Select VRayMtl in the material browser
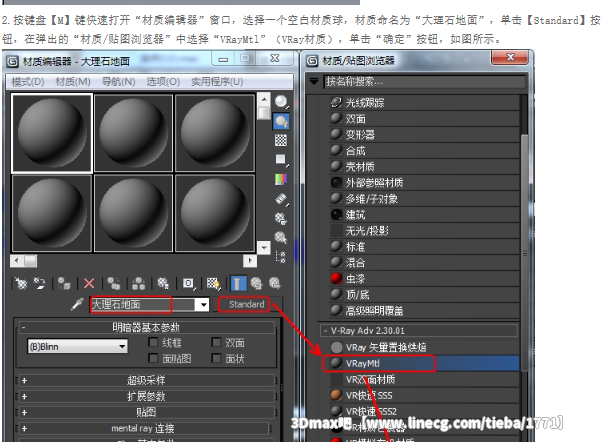Viewport: 603px width, 442px height. click(x=424, y=364)
